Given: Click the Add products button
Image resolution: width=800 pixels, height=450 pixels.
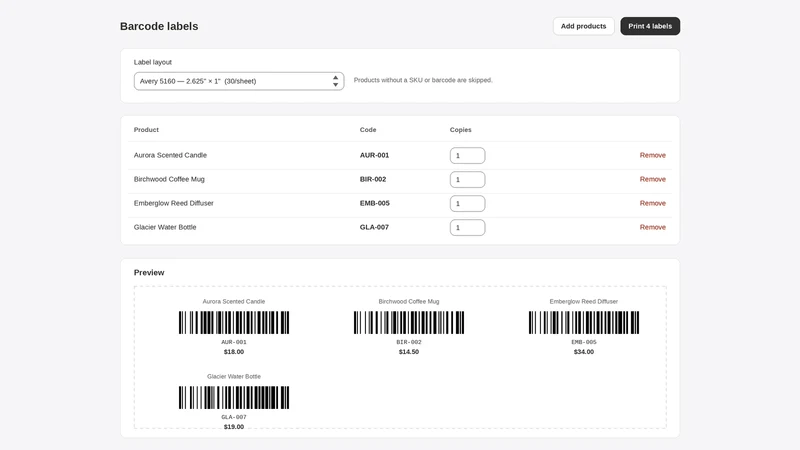Looking at the screenshot, I should (x=583, y=26).
